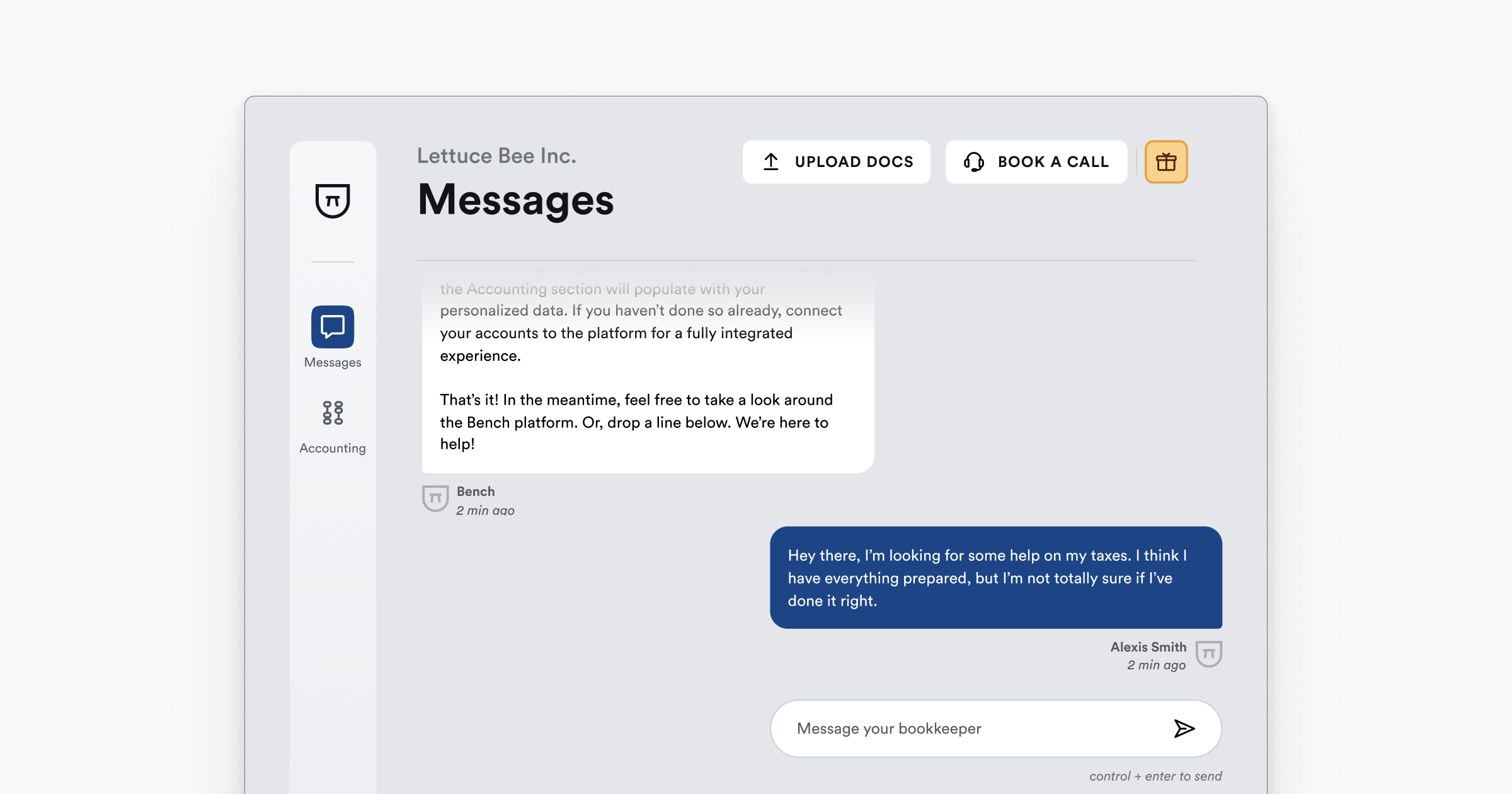The width and height of the screenshot is (1512, 794).
Task: Select the Messages sidebar label
Action: [x=333, y=362]
